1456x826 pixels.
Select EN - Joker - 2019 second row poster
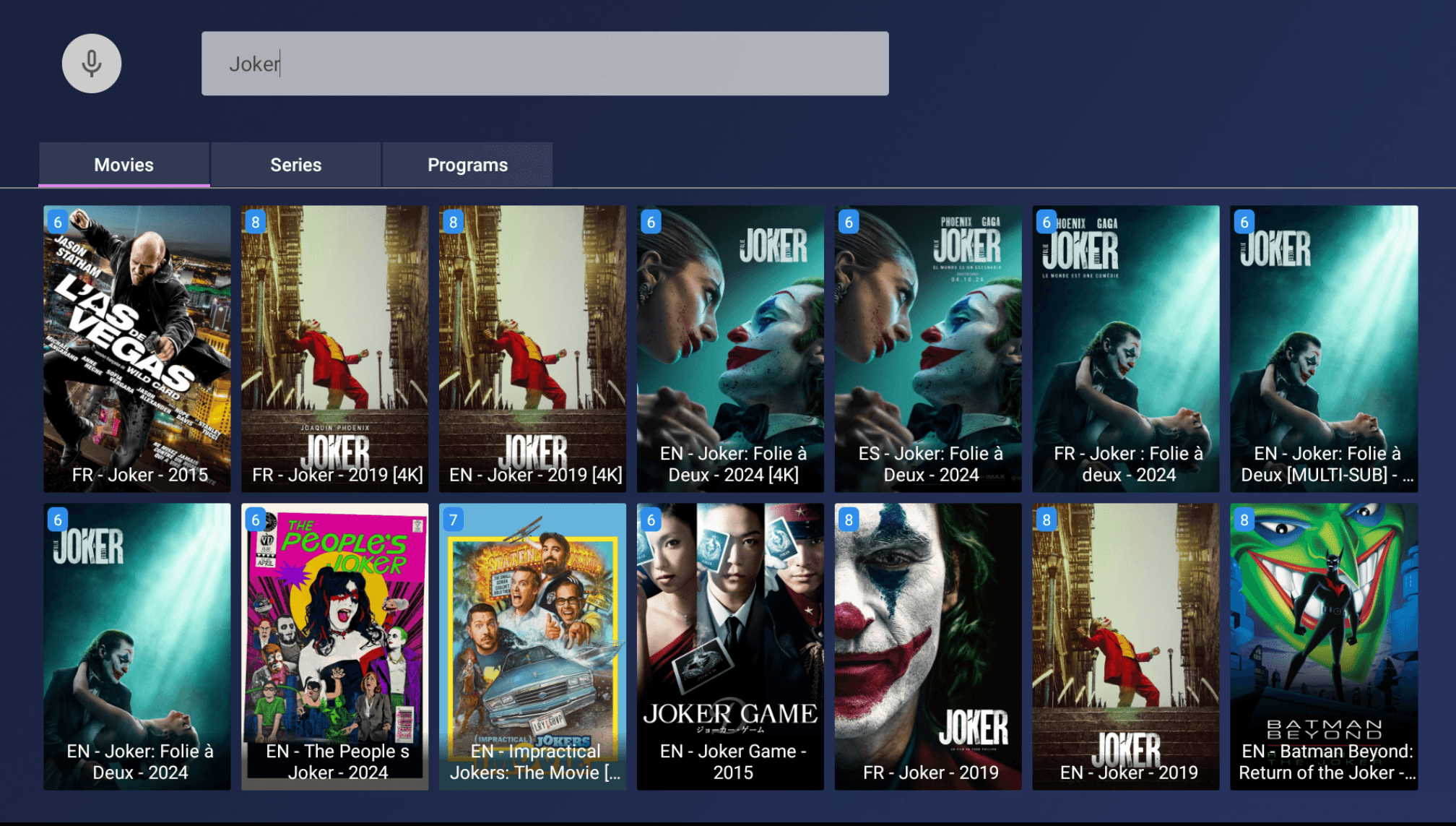click(x=1126, y=646)
